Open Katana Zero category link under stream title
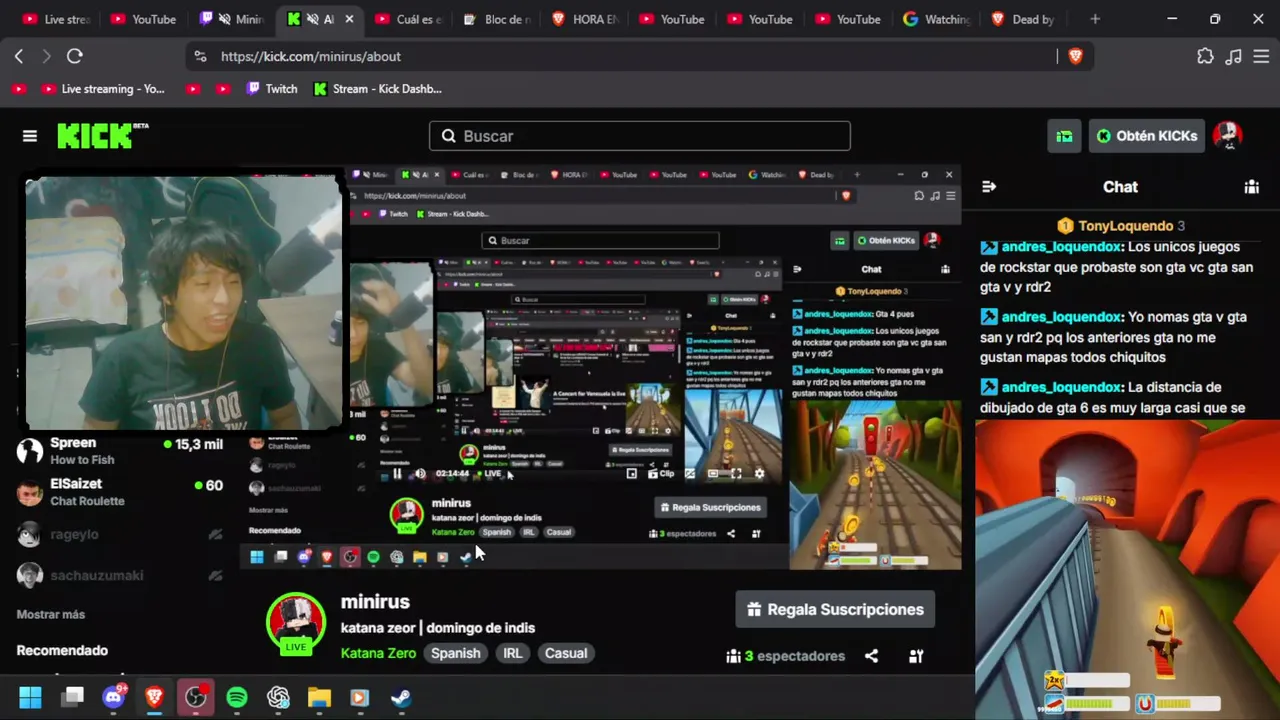Screen dimensions: 1280x720 [378, 653]
